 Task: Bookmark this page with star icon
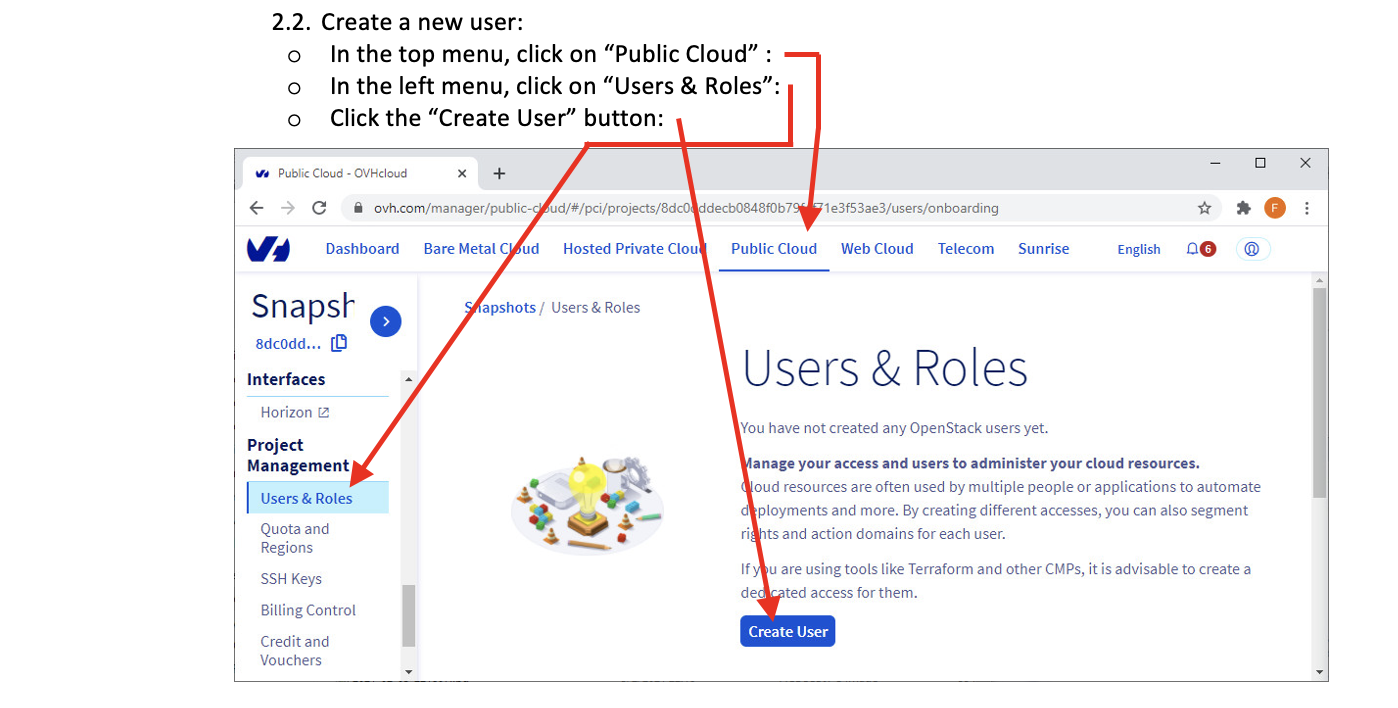point(1204,208)
